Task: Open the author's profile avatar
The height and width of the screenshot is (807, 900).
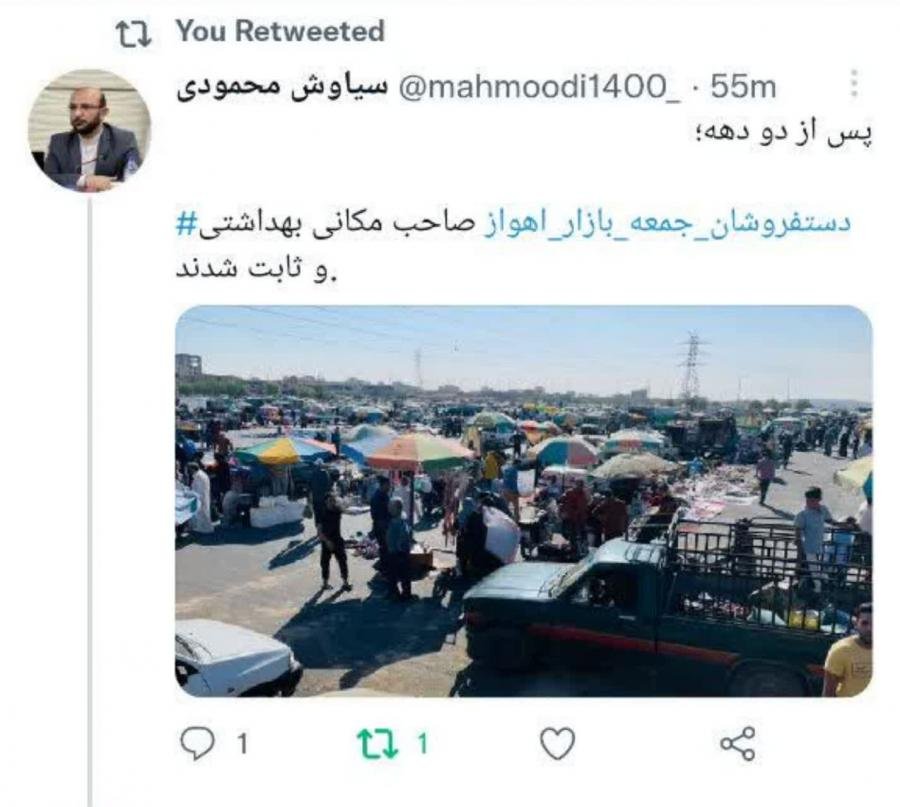Action: click(90, 130)
